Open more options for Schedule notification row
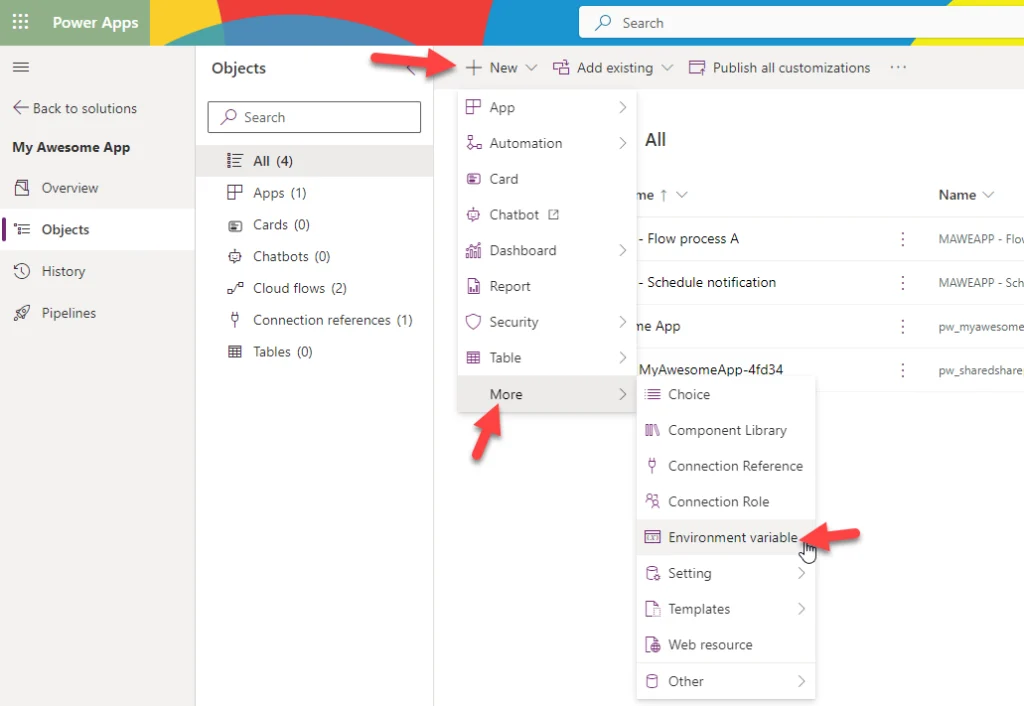The image size is (1024, 706). click(903, 283)
